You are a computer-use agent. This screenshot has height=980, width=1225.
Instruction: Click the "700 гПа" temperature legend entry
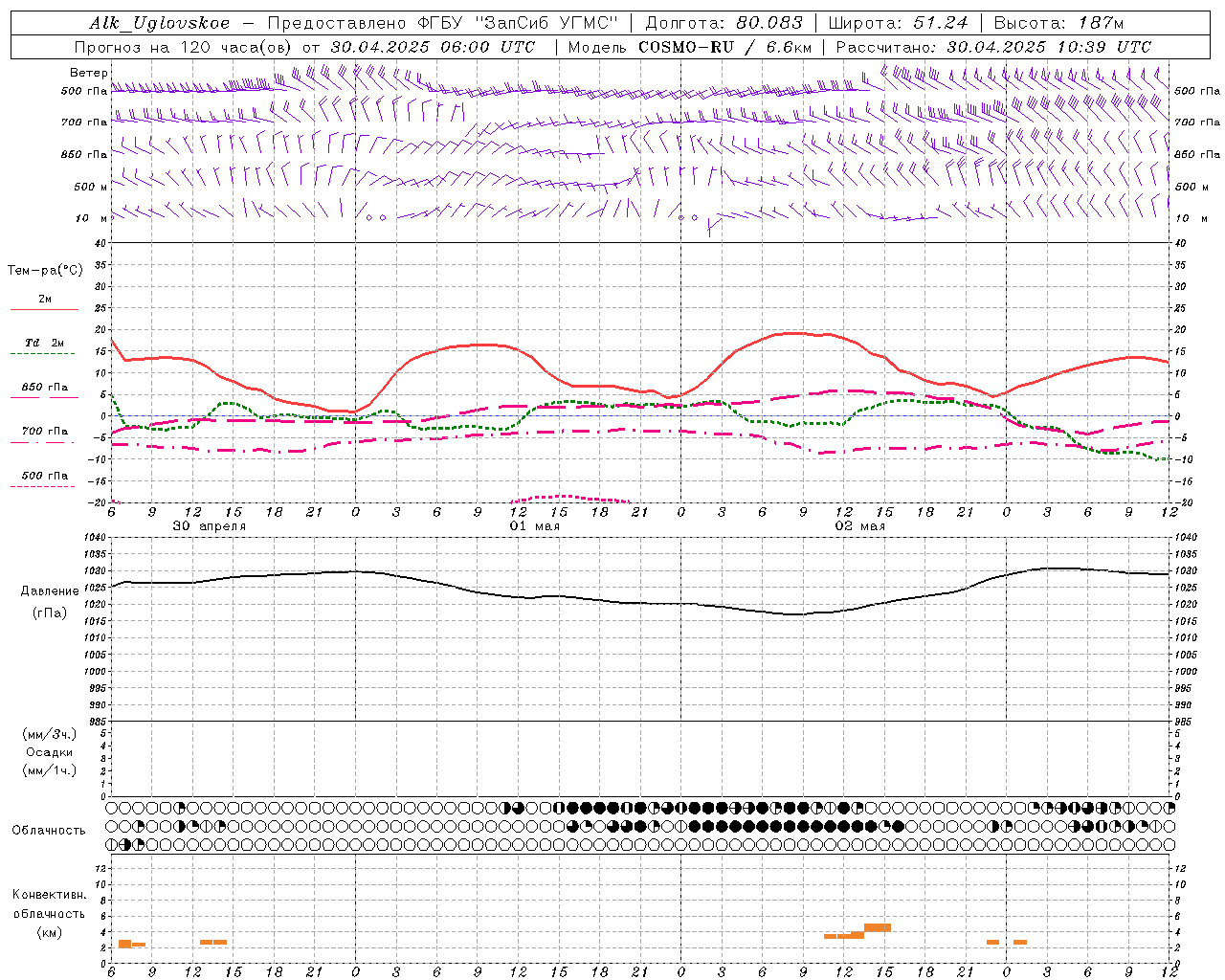(45, 432)
